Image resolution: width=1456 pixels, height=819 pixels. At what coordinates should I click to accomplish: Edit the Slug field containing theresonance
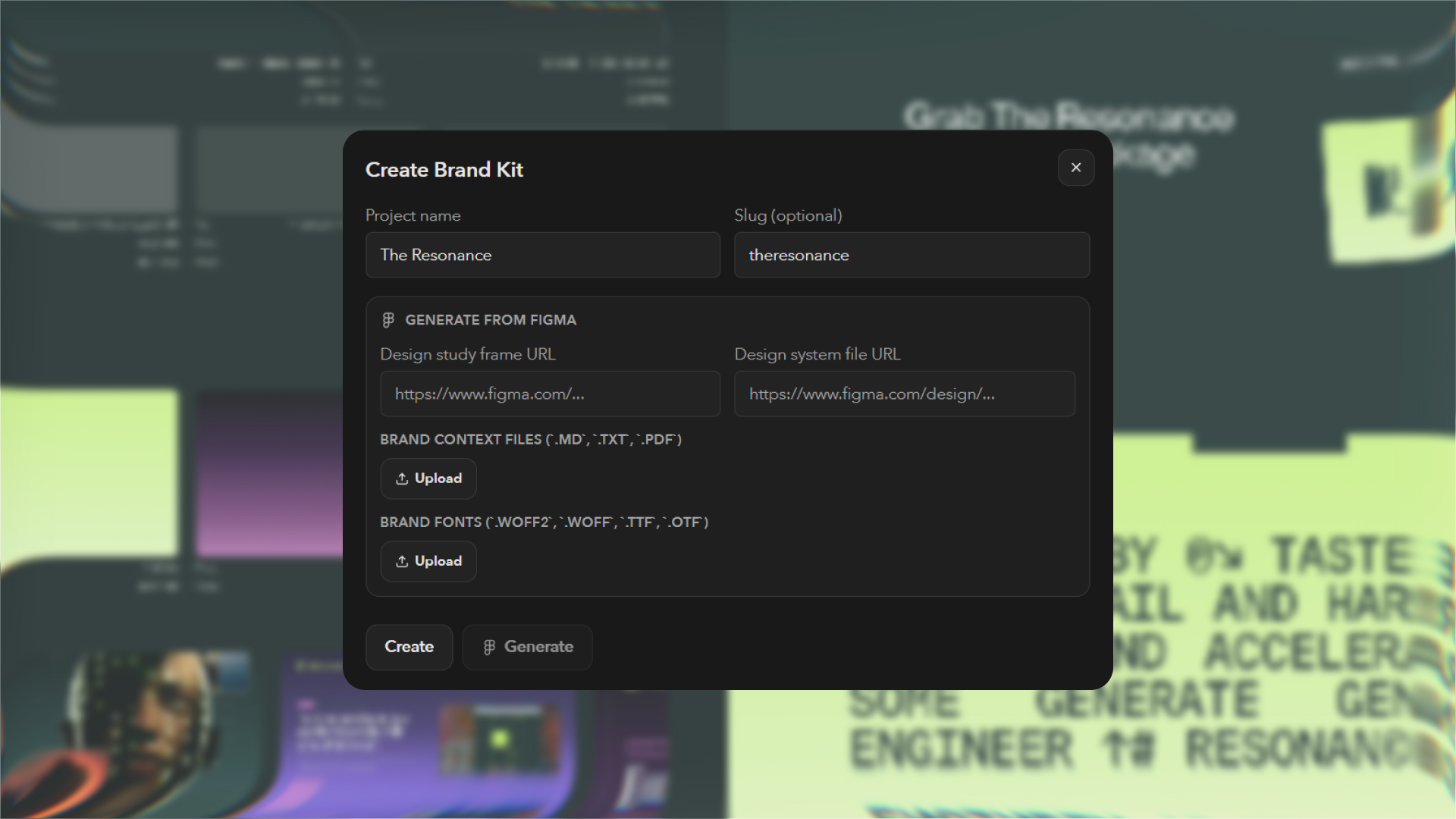(912, 255)
